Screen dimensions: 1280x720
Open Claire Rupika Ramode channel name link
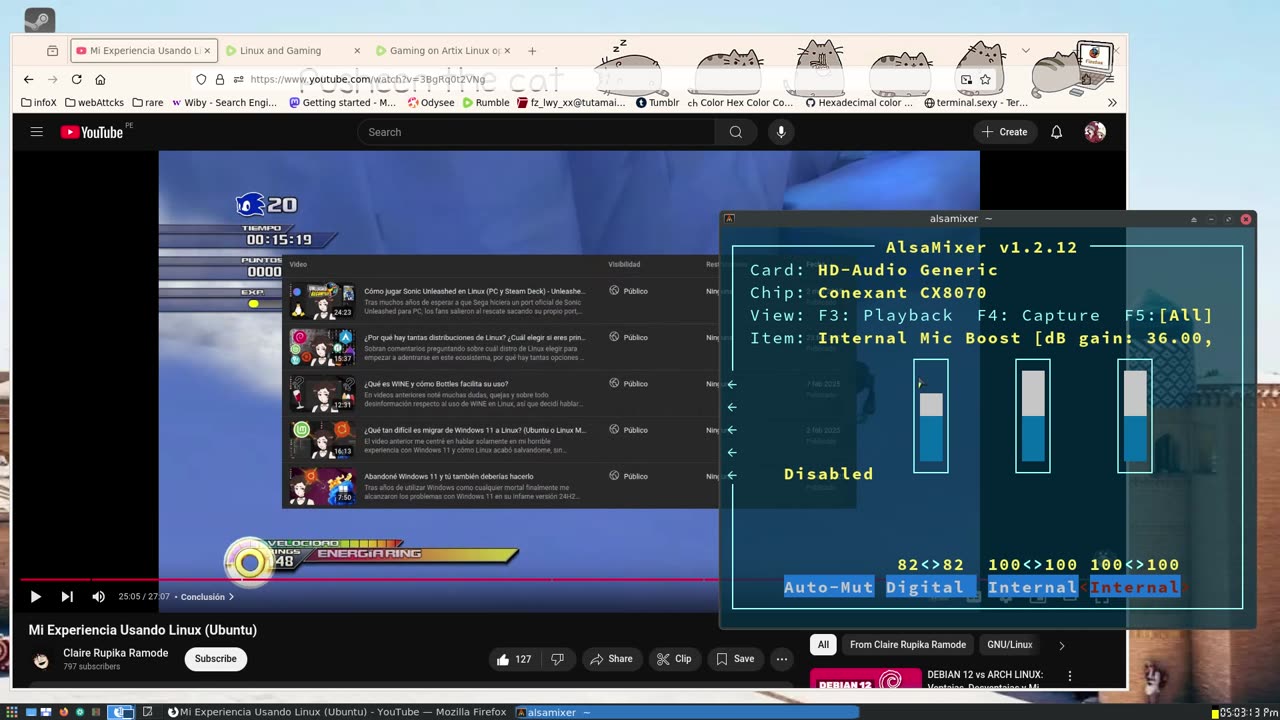[x=116, y=653]
